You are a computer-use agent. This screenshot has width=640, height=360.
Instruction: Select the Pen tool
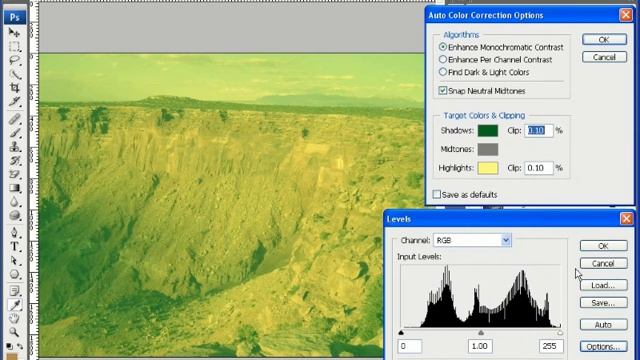(x=14, y=233)
